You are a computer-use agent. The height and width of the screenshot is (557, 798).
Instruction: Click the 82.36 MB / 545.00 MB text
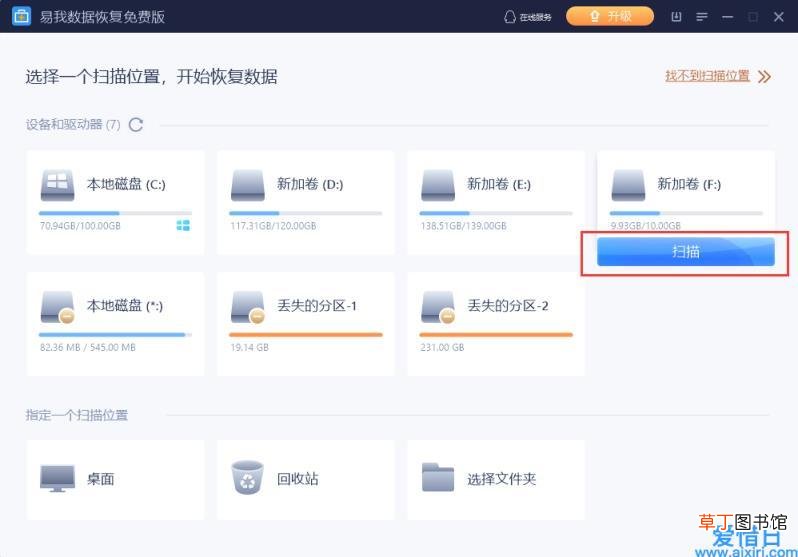coord(88,347)
